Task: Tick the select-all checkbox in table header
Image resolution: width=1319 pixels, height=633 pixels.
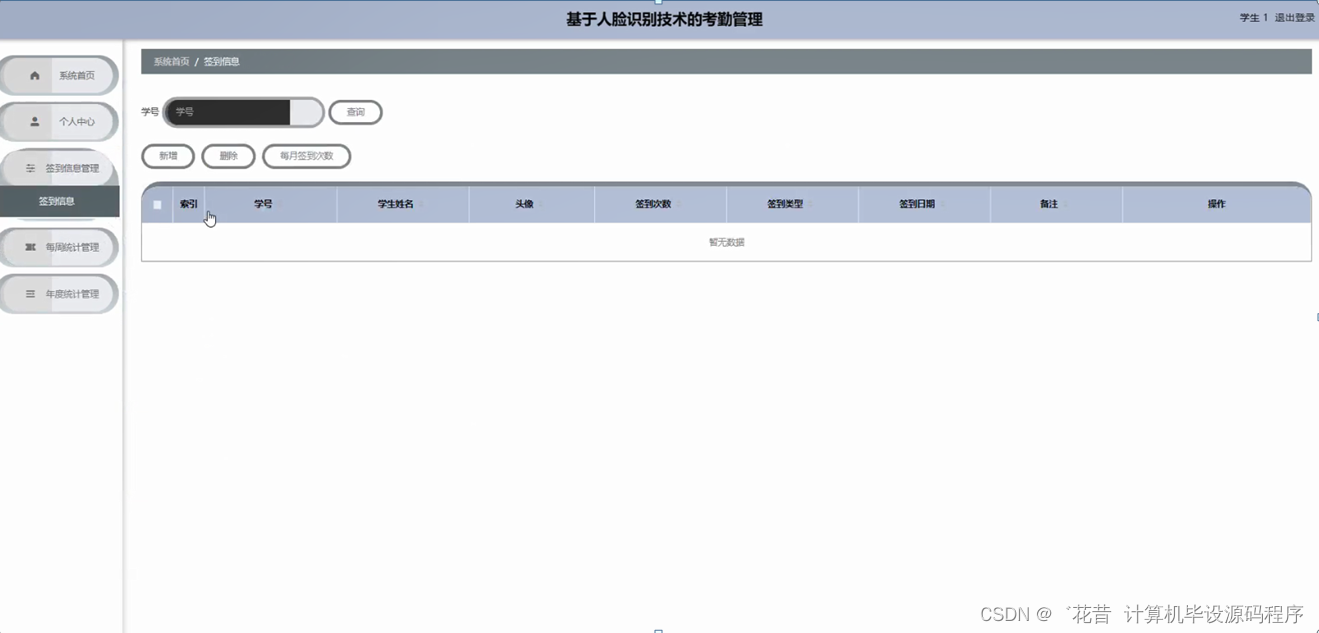Action: click(x=157, y=204)
